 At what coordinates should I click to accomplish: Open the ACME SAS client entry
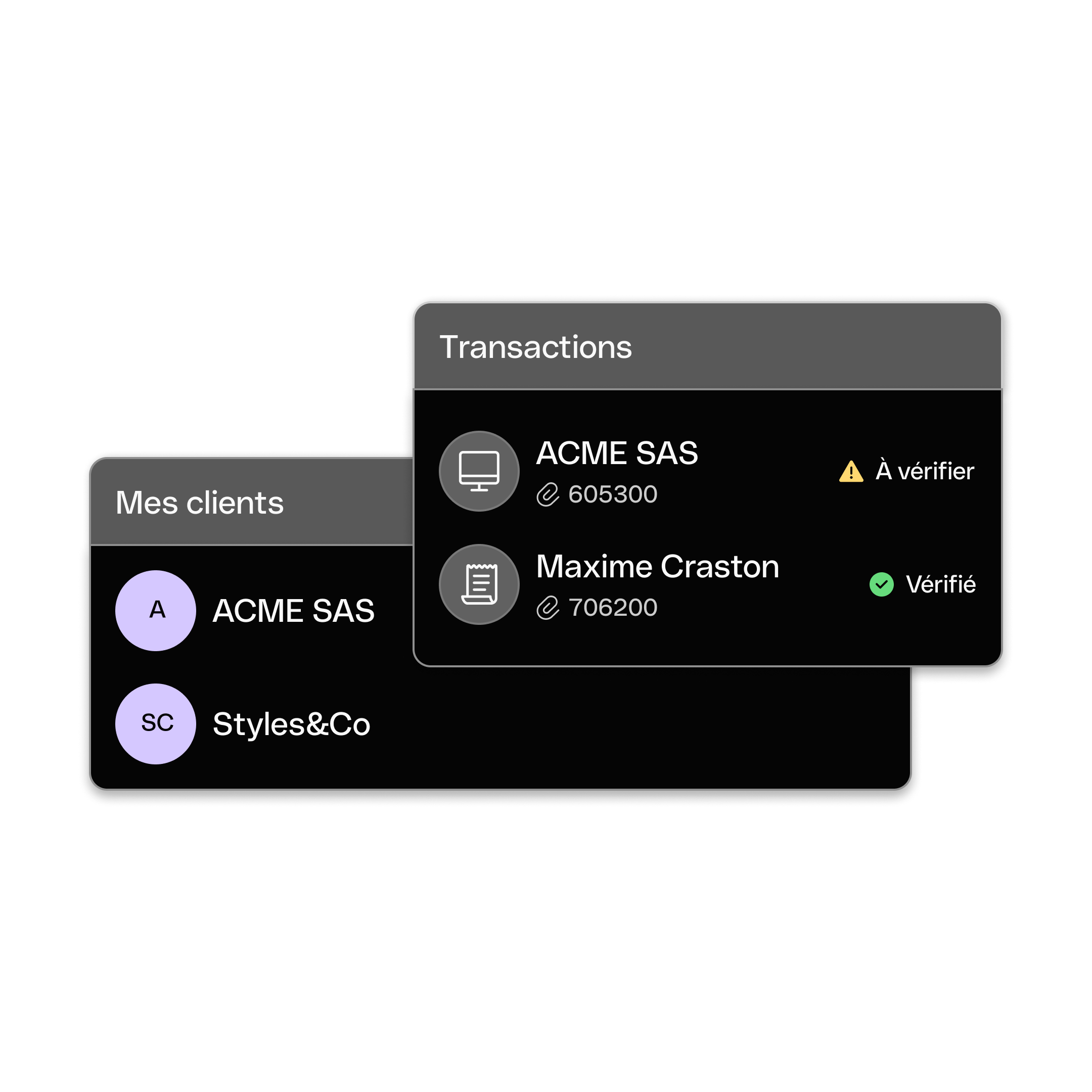tap(252, 610)
